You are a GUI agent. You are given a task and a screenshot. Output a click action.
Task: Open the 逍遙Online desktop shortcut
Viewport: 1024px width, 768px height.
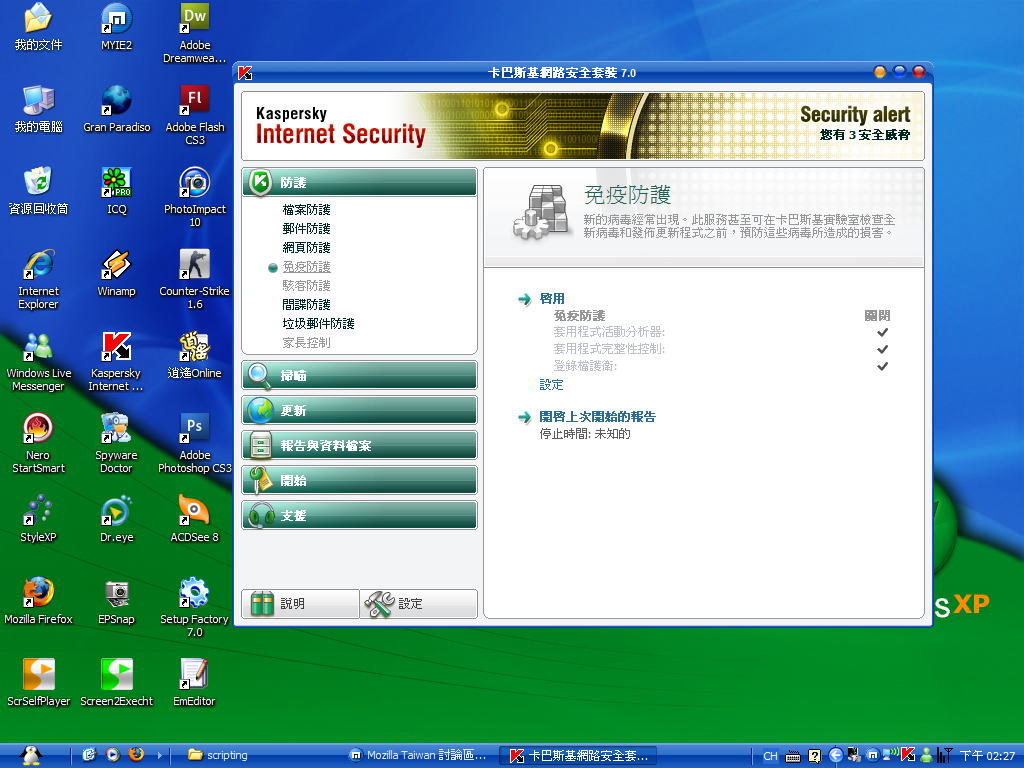[x=195, y=355]
